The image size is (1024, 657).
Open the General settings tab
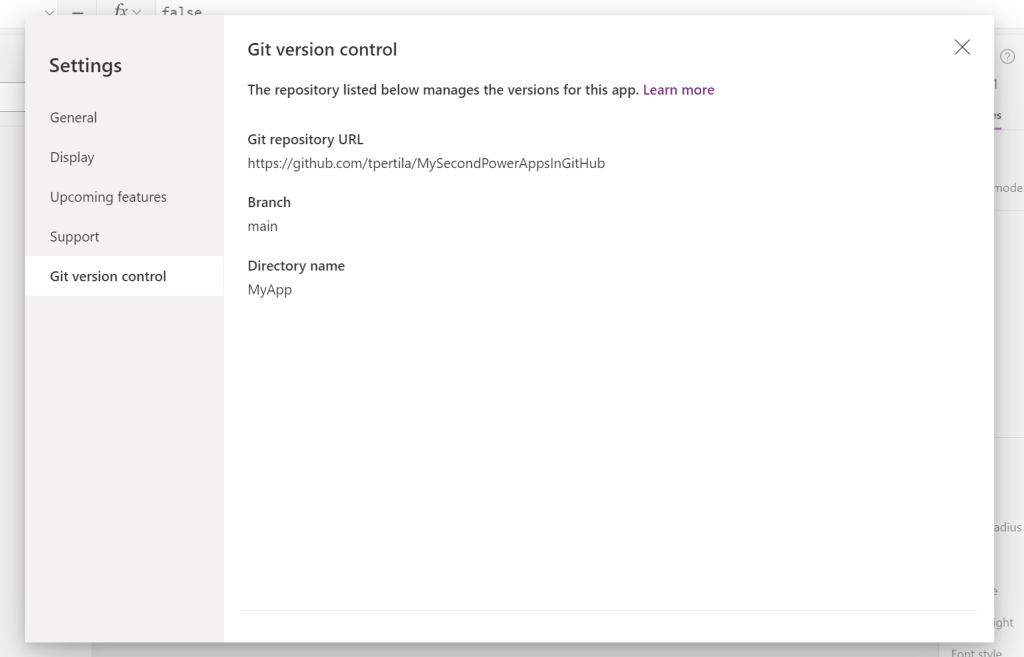tap(74, 117)
